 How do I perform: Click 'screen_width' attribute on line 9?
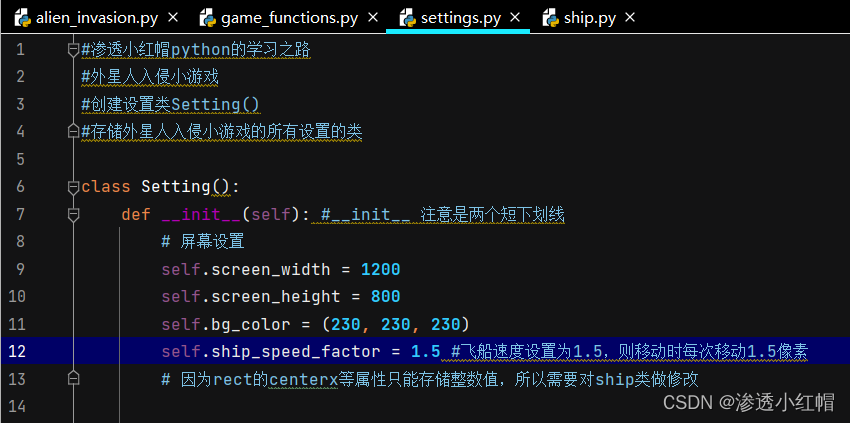tap(271, 270)
